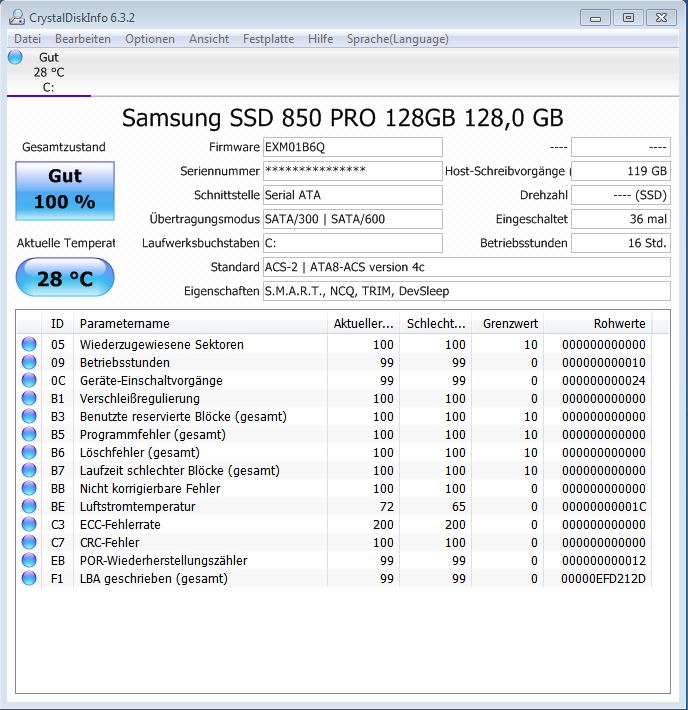Image resolution: width=688 pixels, height=710 pixels.
Task: Click raw value 00000000001C
Action: click(x=604, y=507)
